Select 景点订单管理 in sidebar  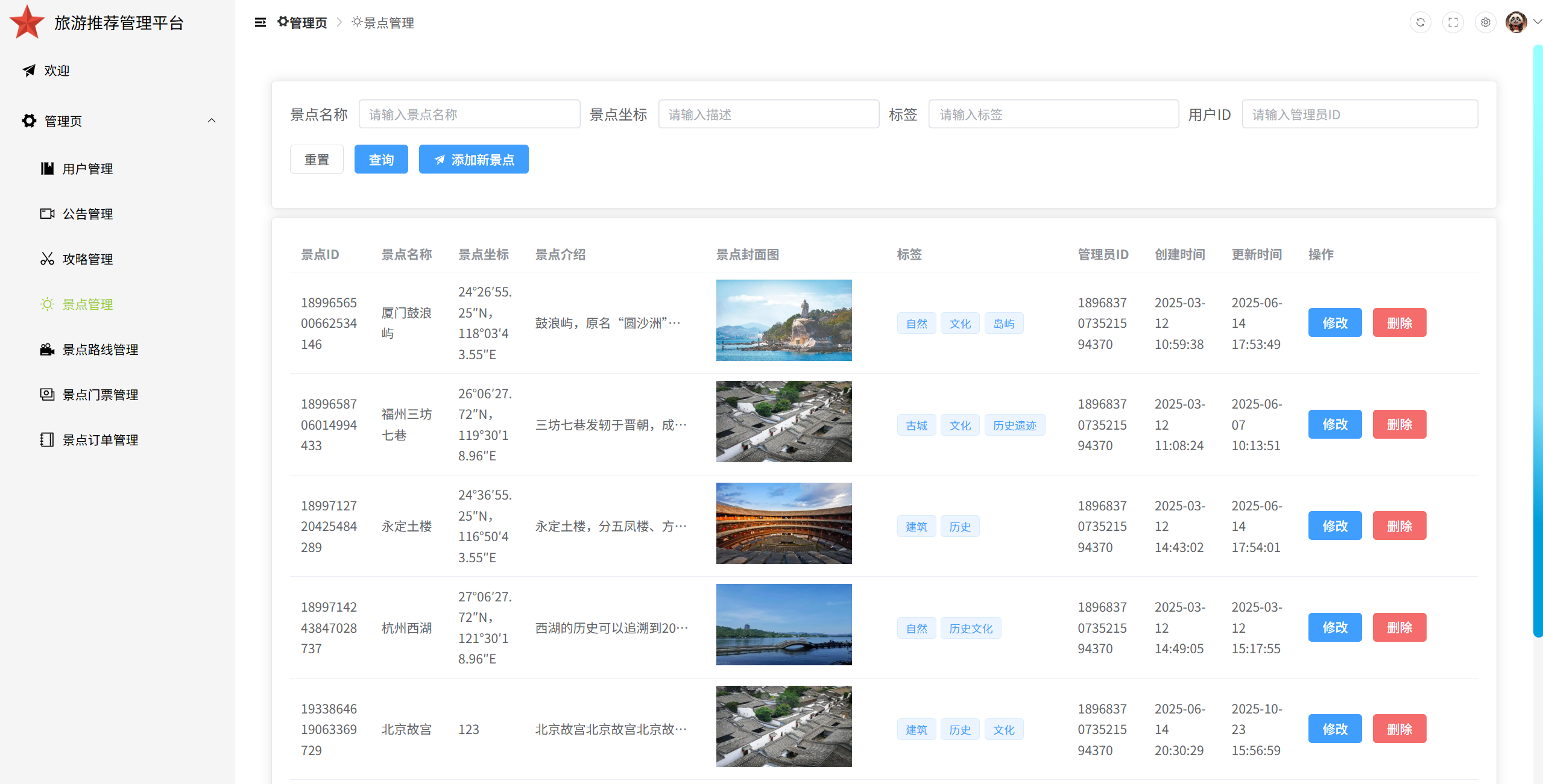[x=100, y=440]
